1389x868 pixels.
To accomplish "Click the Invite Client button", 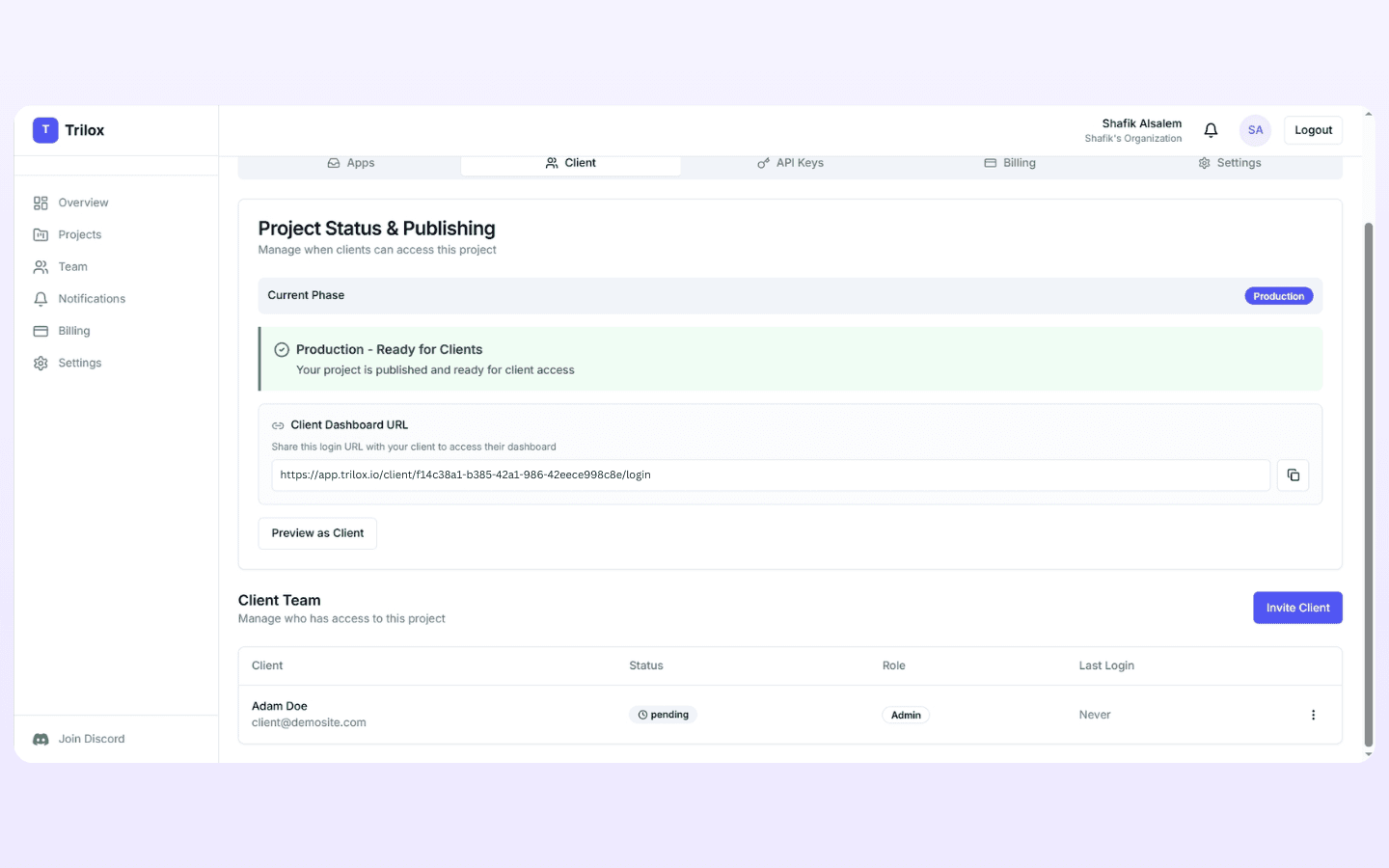I will 1297,608.
